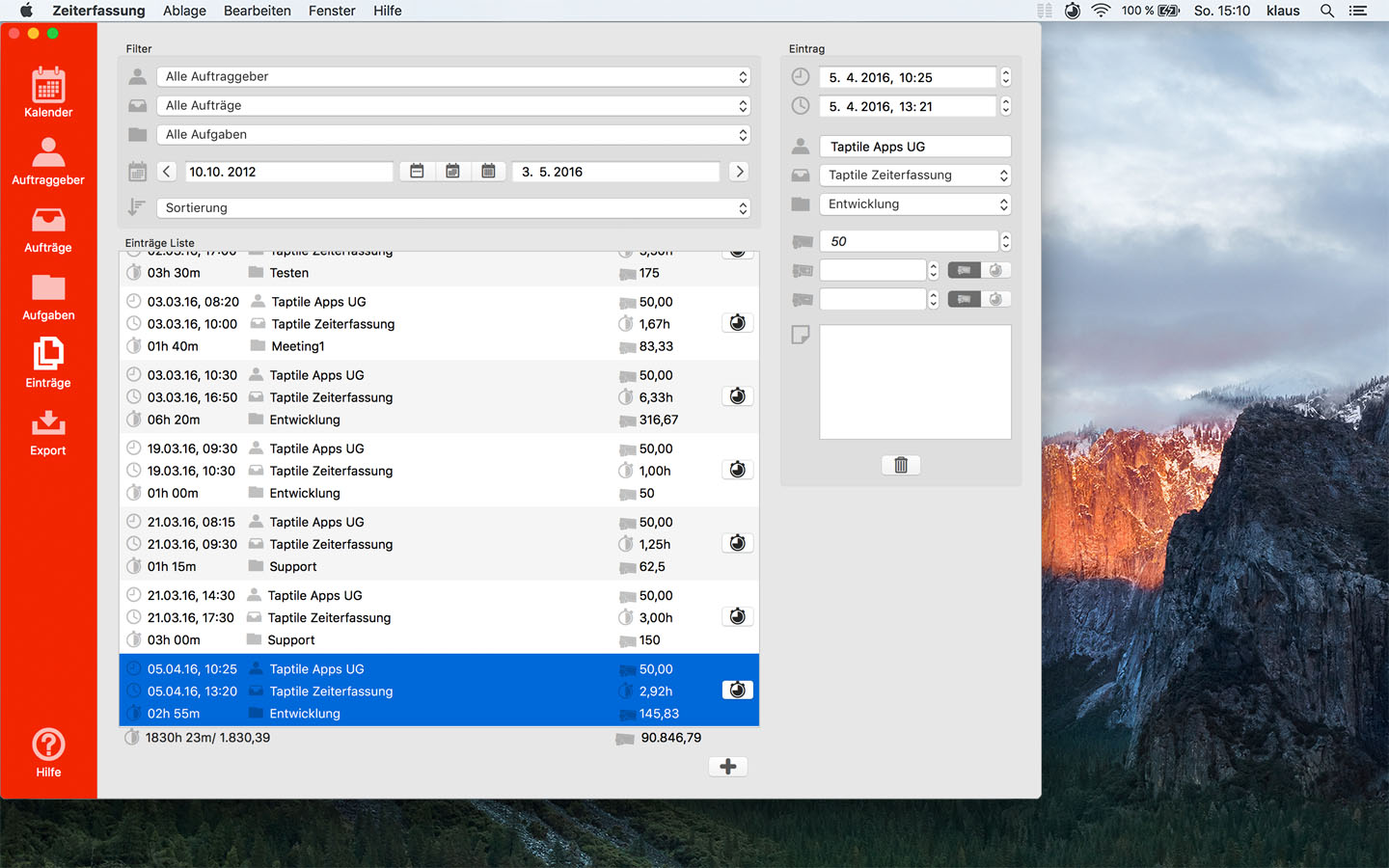Image resolution: width=1389 pixels, height=868 pixels.
Task: Select entry dated 19.03.16, 09:30
Action: 439,471
